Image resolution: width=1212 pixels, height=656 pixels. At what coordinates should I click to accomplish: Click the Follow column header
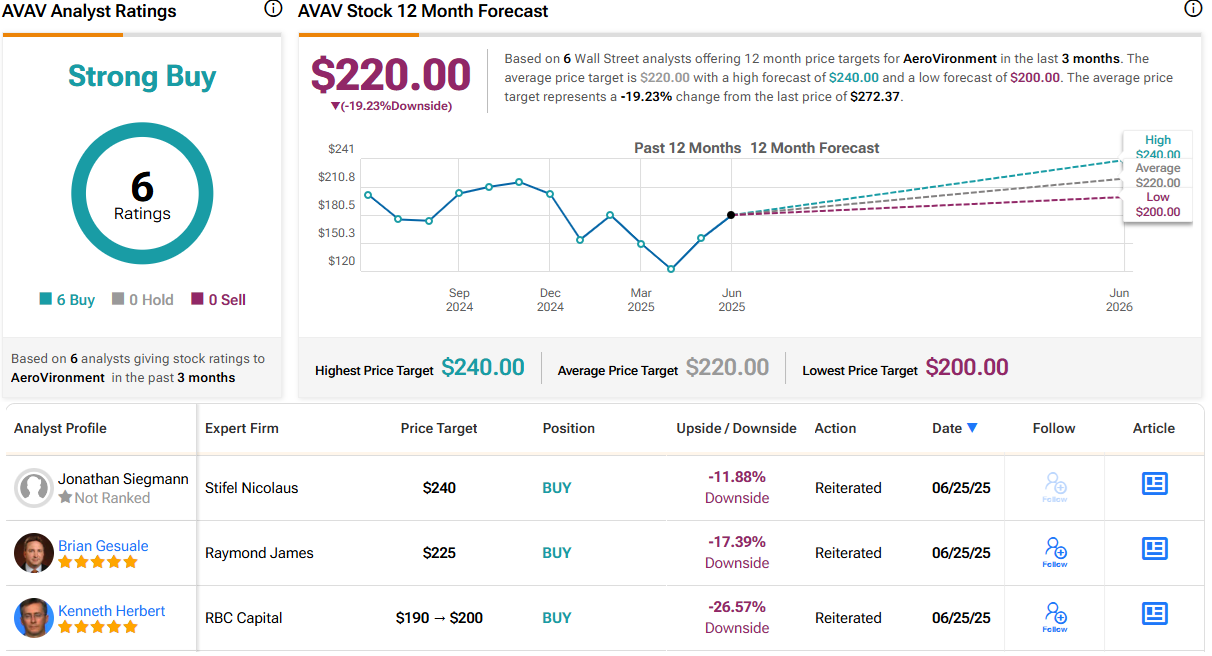(x=1054, y=428)
